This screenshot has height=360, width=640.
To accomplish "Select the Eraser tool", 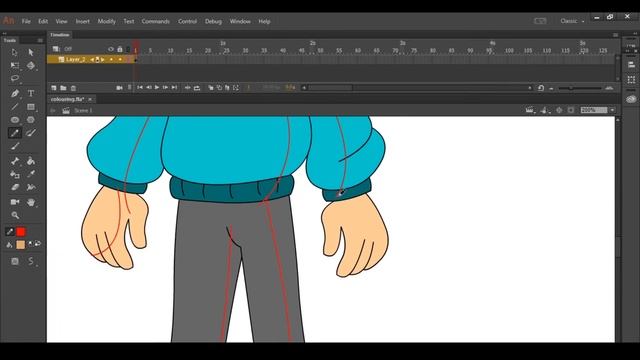I will [x=15, y=187].
